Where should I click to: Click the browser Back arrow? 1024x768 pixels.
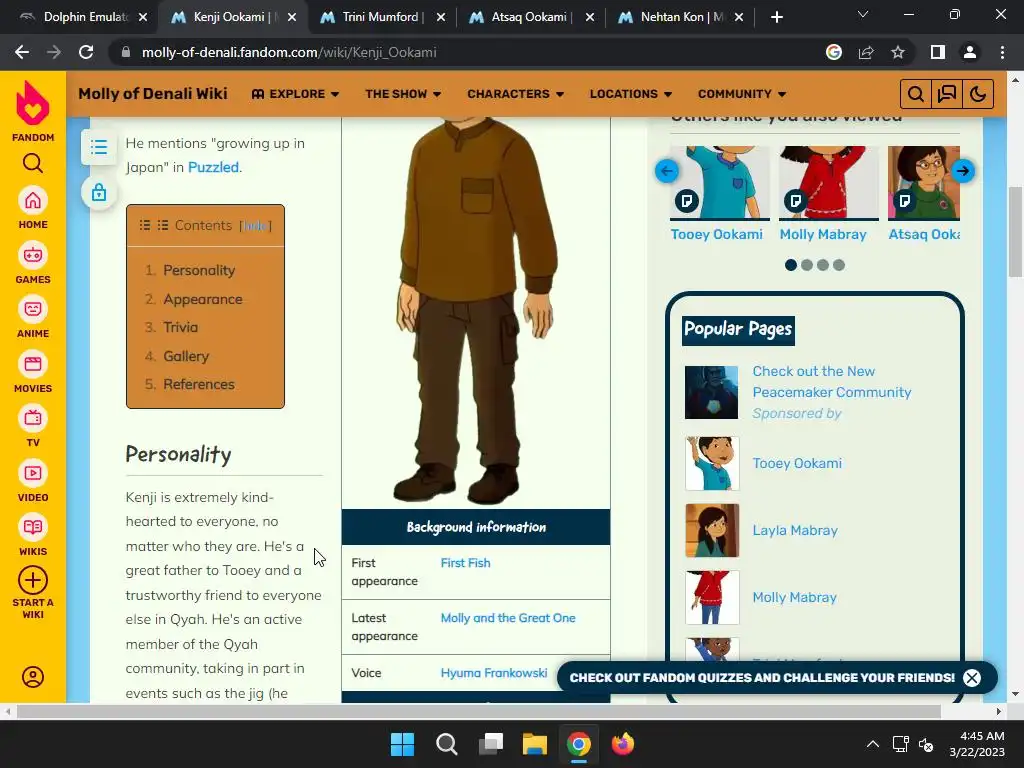click(22, 52)
